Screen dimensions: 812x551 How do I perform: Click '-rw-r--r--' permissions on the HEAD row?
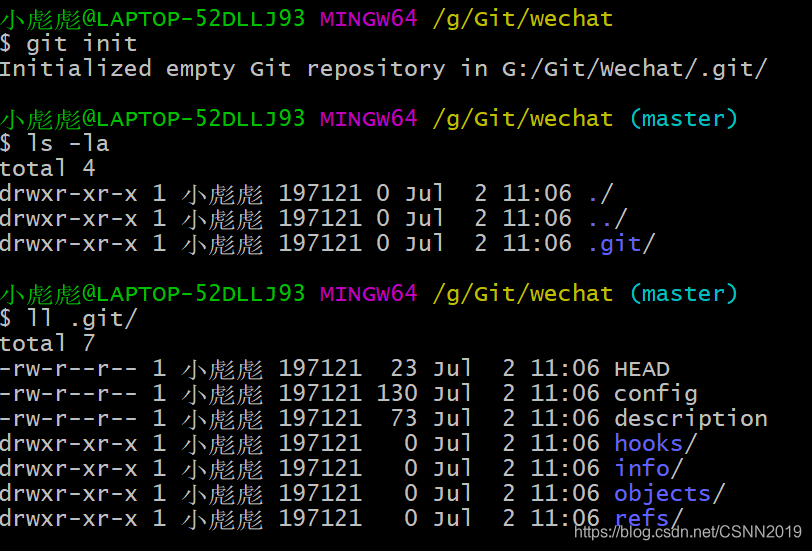point(68,369)
